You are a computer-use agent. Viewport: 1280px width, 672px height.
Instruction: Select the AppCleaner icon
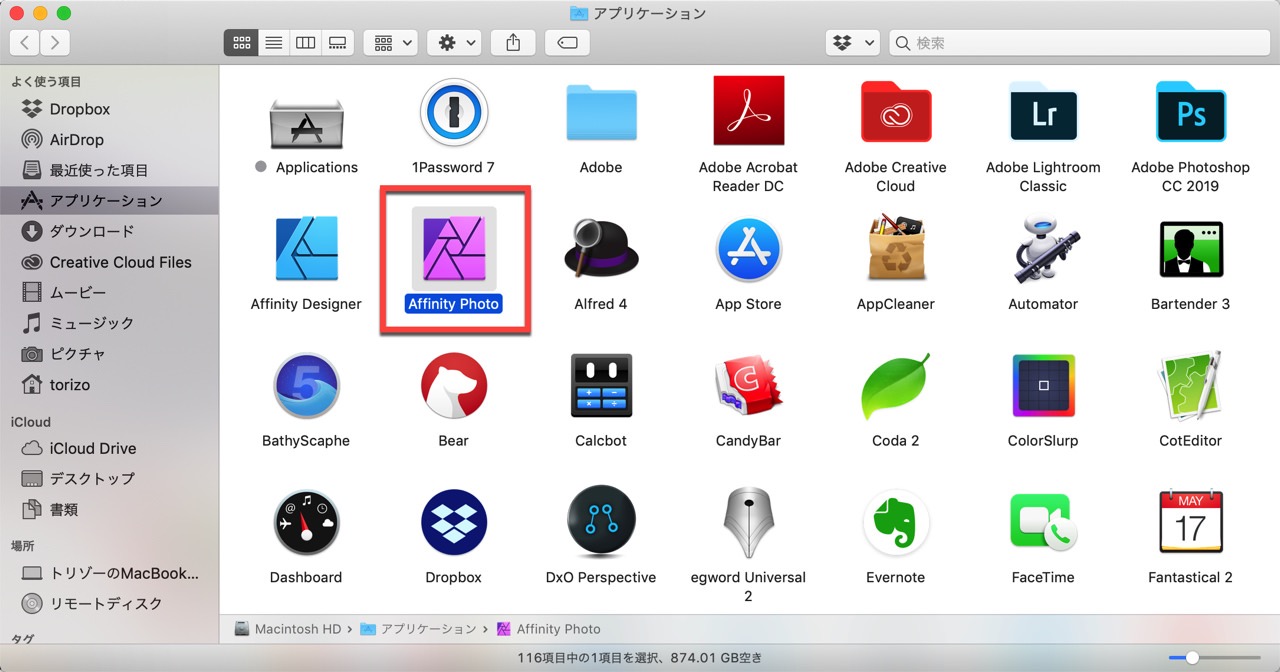pos(896,248)
